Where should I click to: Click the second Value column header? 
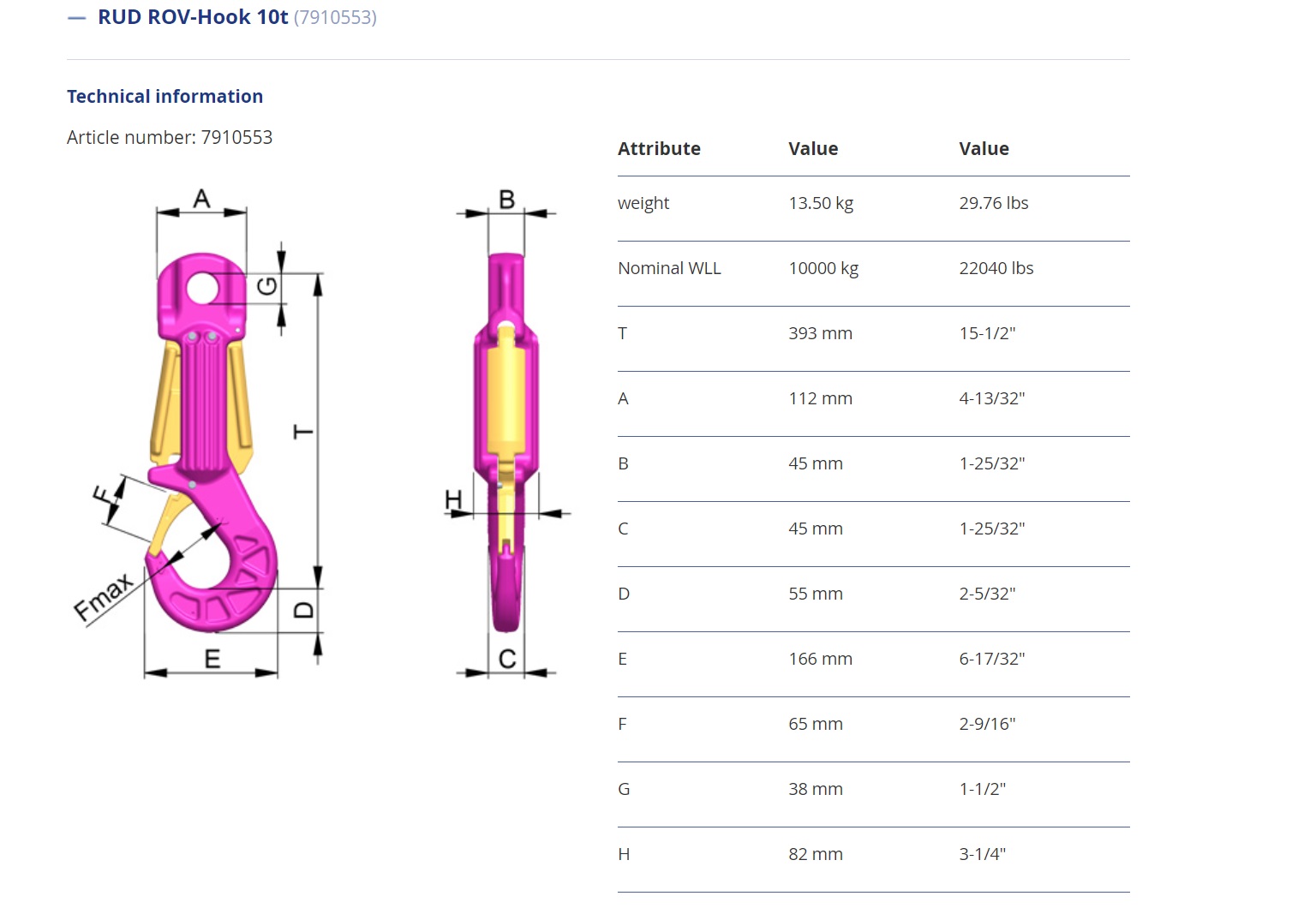click(x=984, y=149)
